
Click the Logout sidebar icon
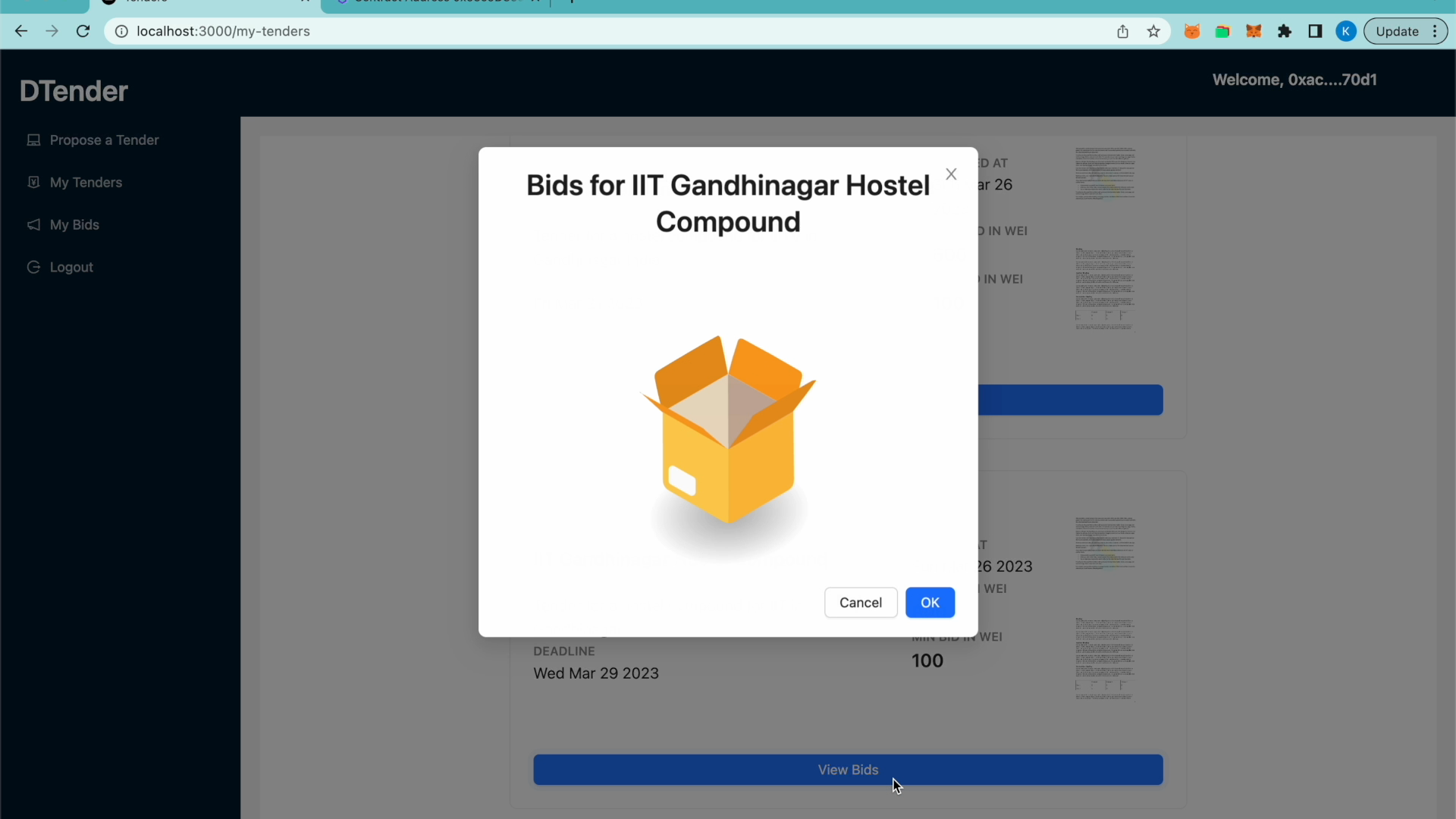pyautogui.click(x=33, y=267)
